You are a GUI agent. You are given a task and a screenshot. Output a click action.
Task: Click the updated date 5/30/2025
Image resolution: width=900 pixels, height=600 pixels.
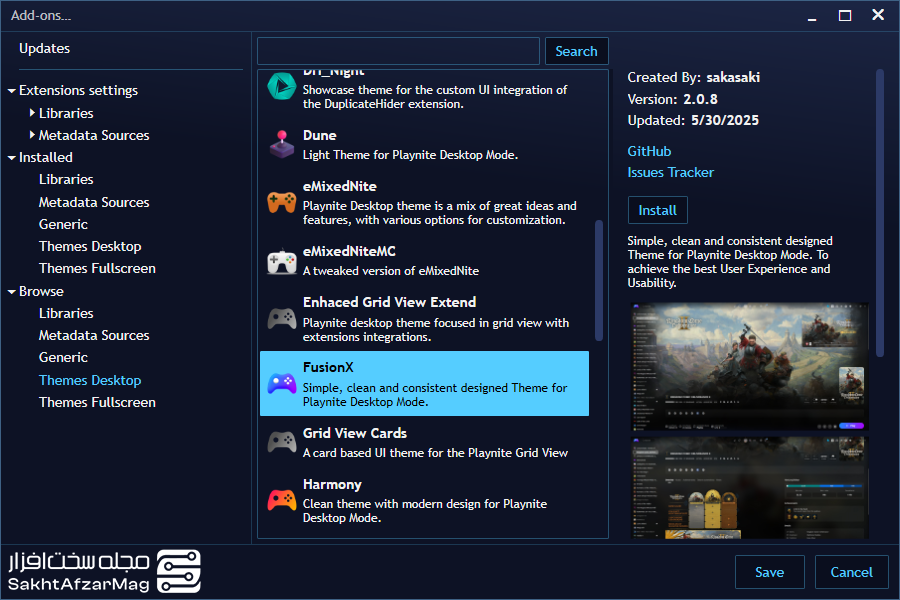coord(725,121)
